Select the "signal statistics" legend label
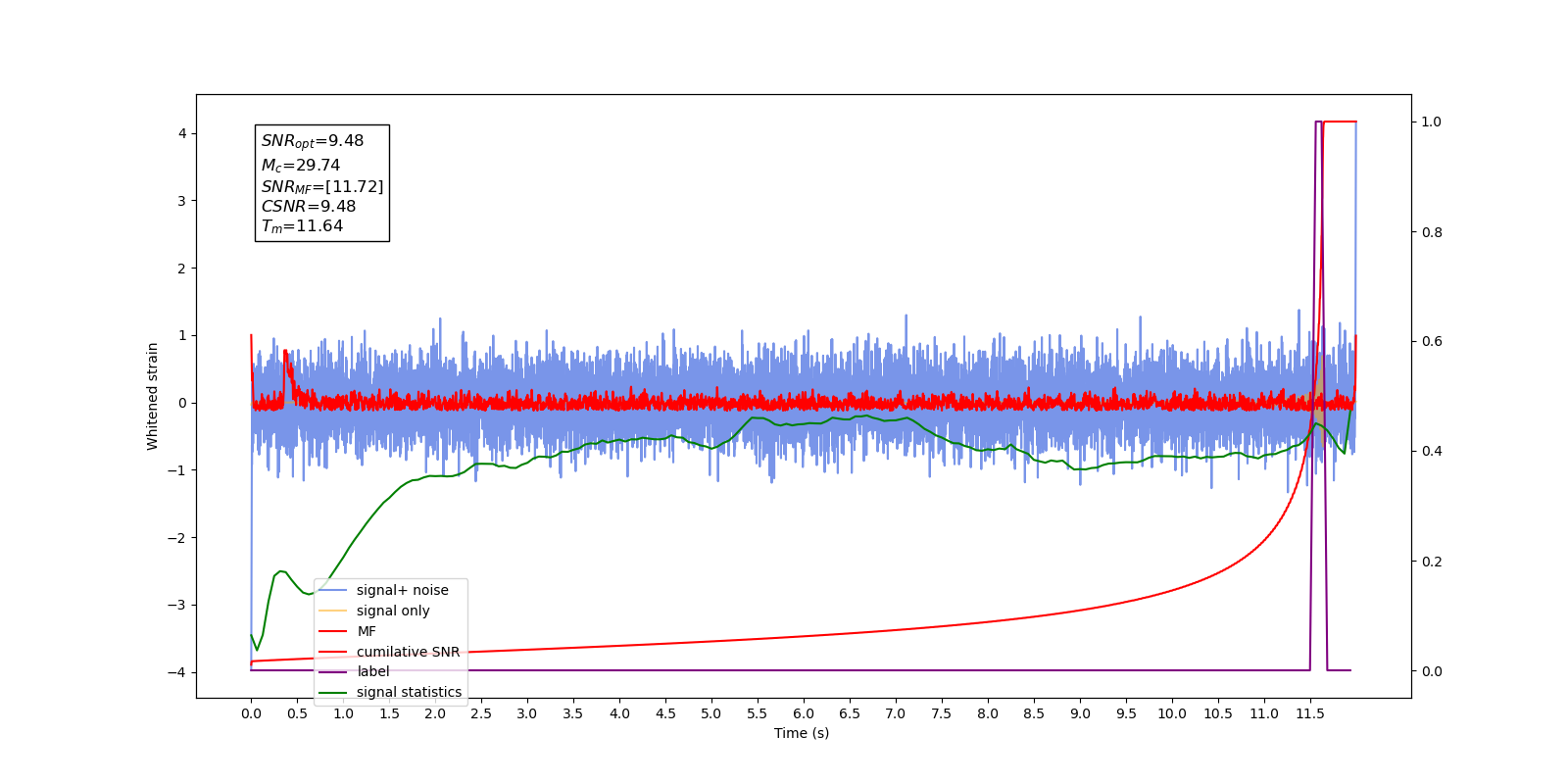The width and height of the screenshot is (1568, 784). pos(409,692)
